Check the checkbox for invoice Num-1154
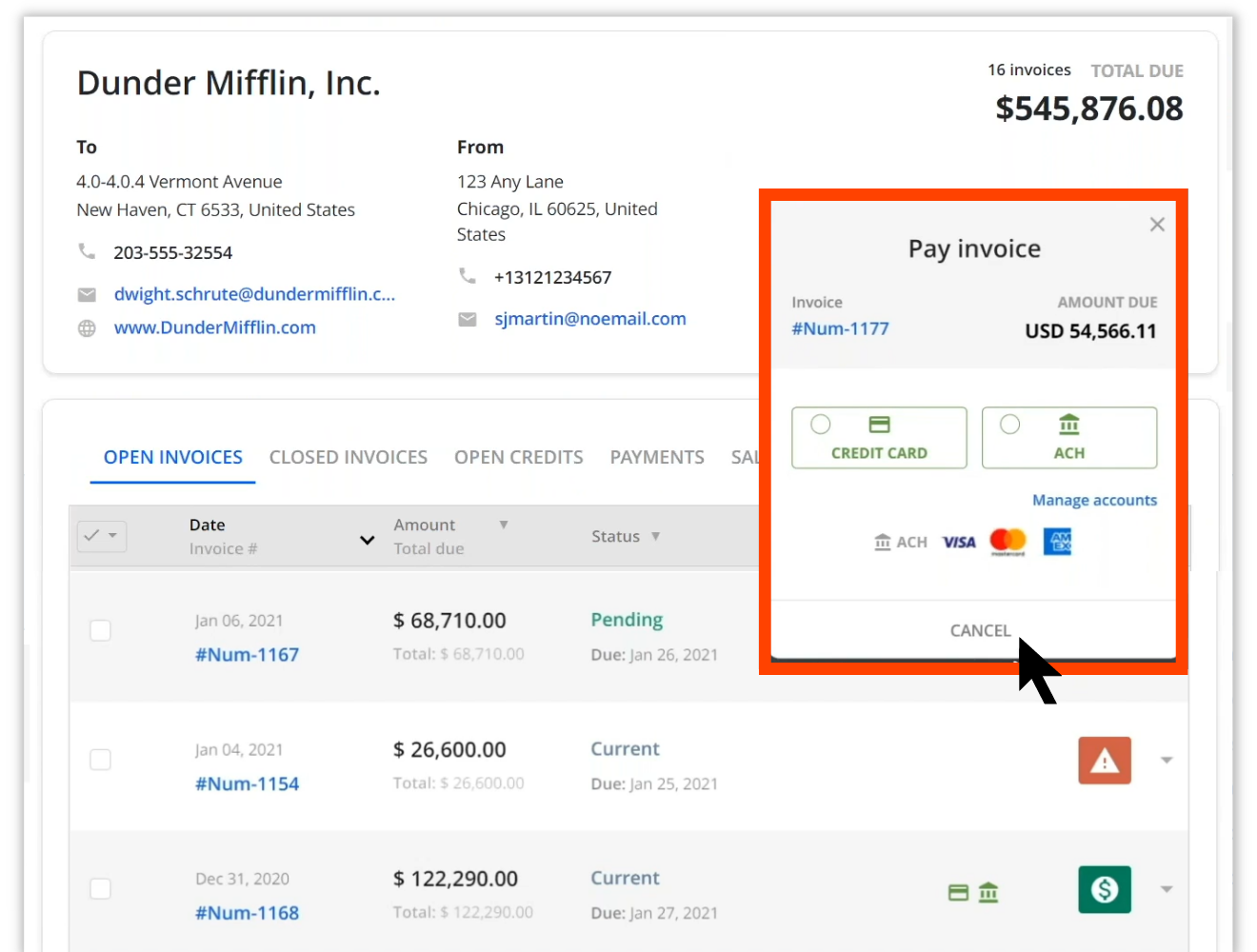 pos(100,759)
